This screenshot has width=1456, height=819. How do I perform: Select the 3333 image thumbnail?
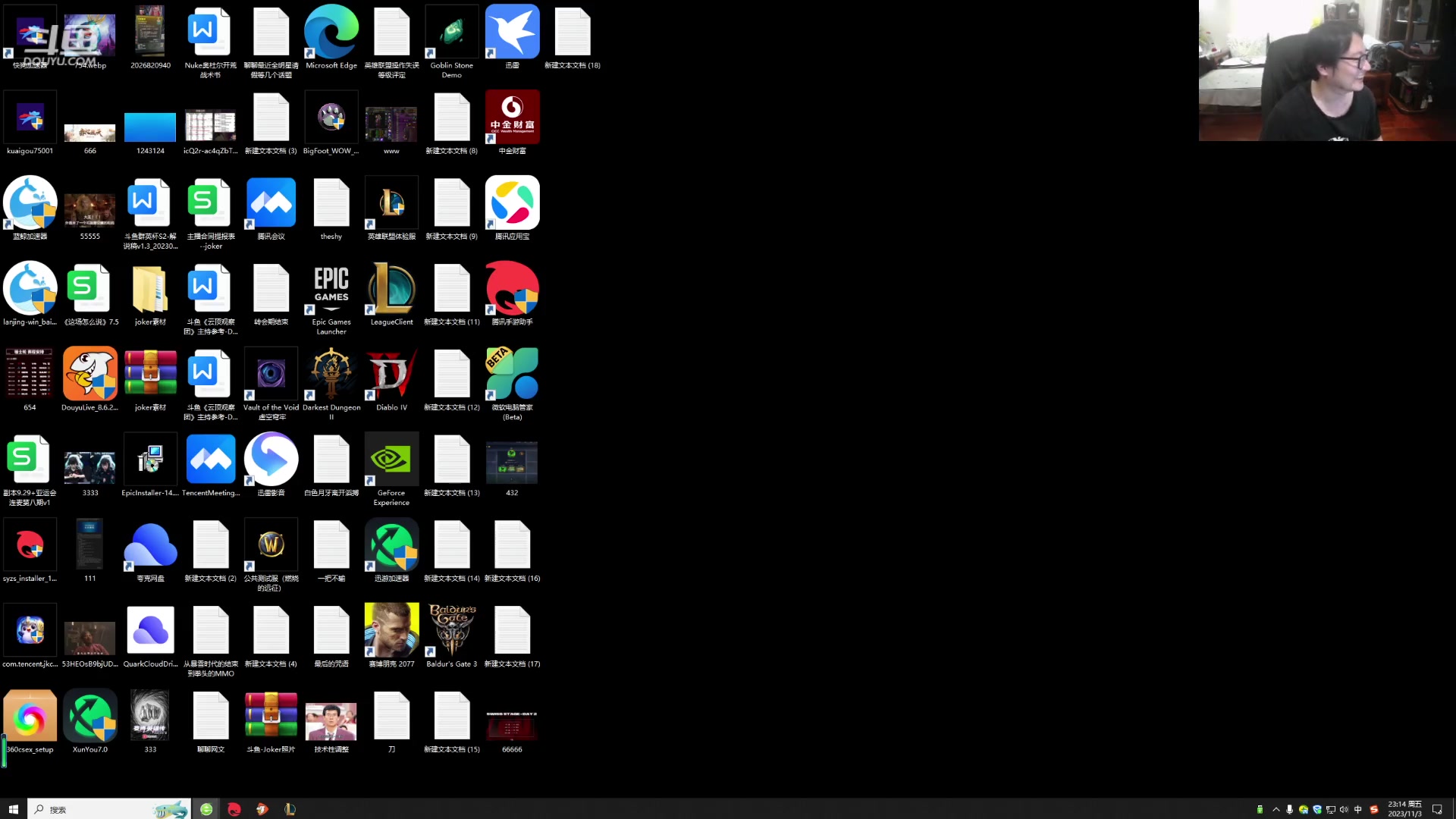tap(90, 467)
